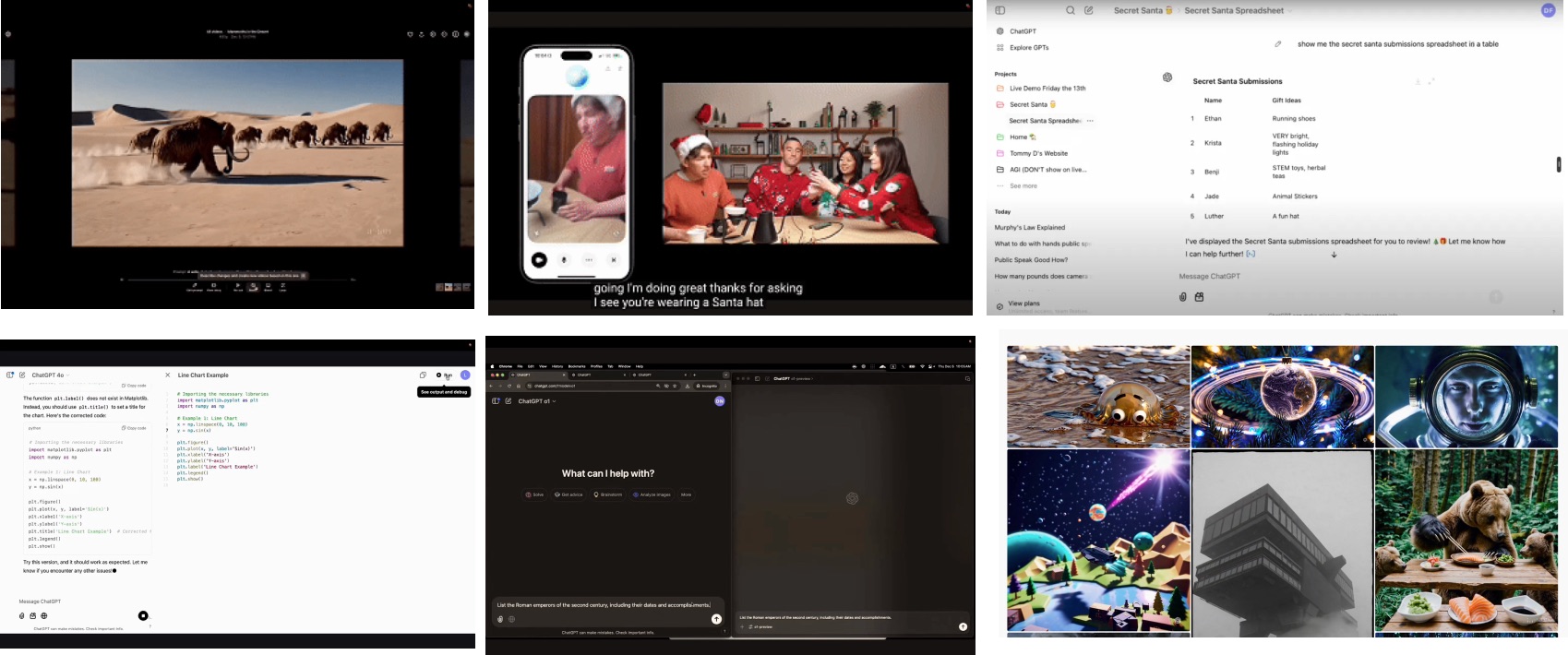Open the tools icon in the Secret Santa composer
Viewport: 1568px width, 655px height.
coord(1199,297)
